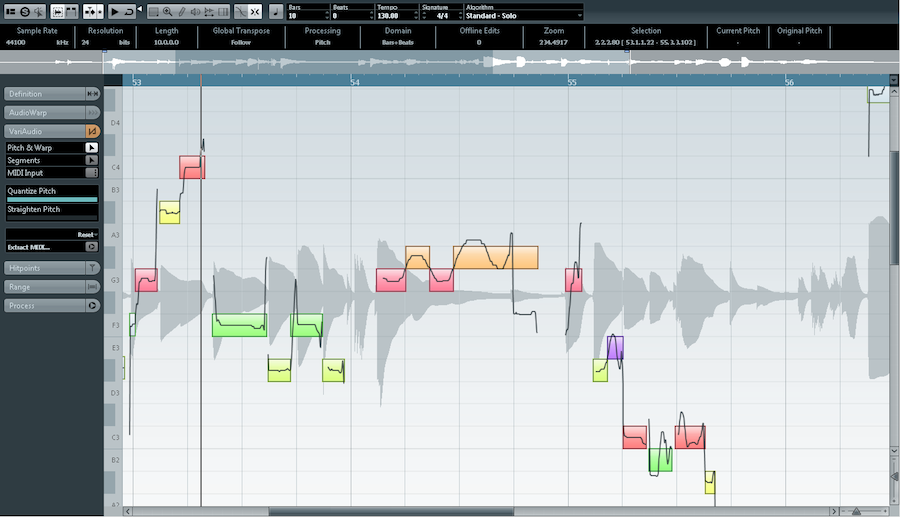Adjust the Bars value stepper
The width and height of the screenshot is (900, 517).
[327, 15]
